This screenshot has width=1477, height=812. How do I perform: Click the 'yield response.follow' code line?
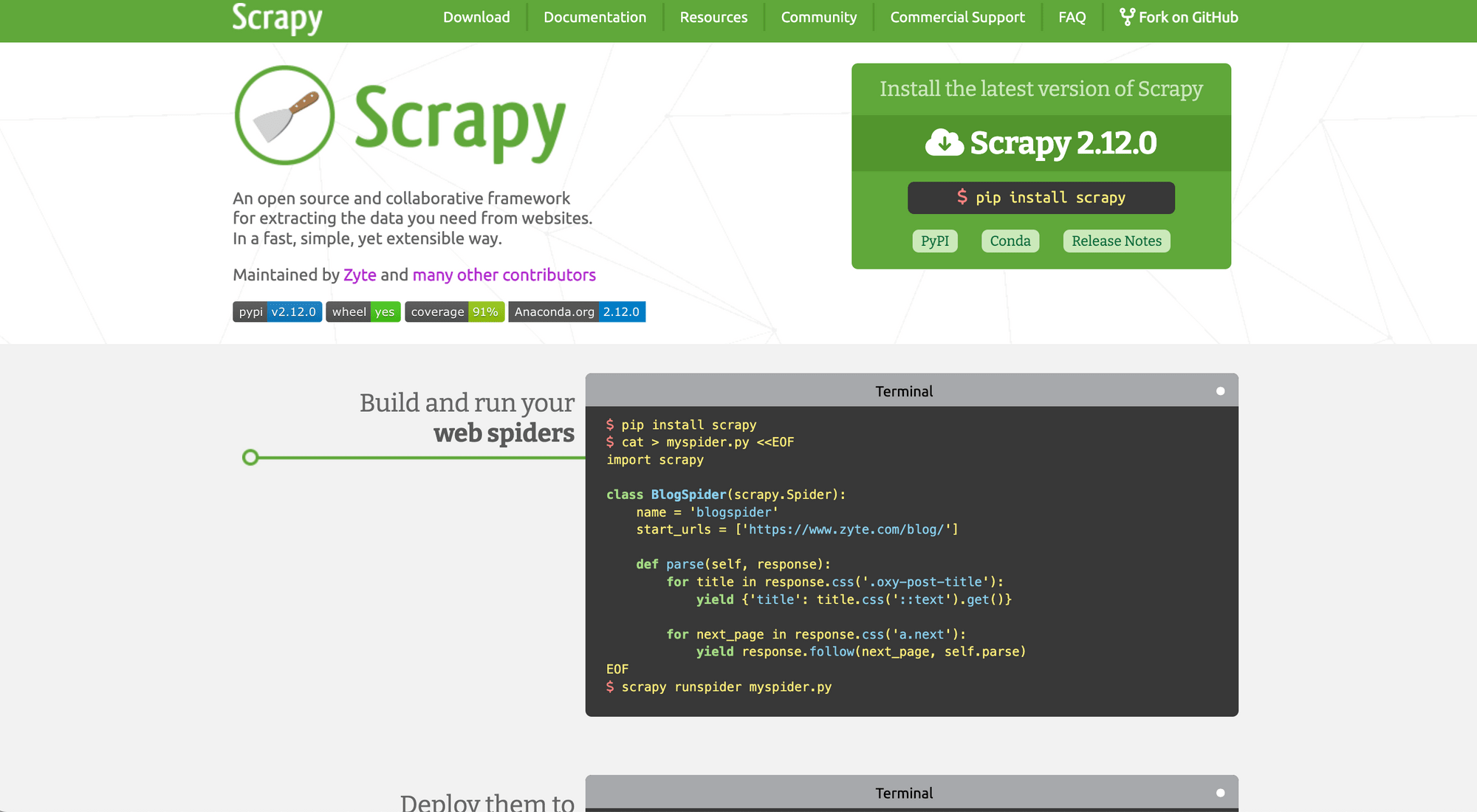(861, 652)
